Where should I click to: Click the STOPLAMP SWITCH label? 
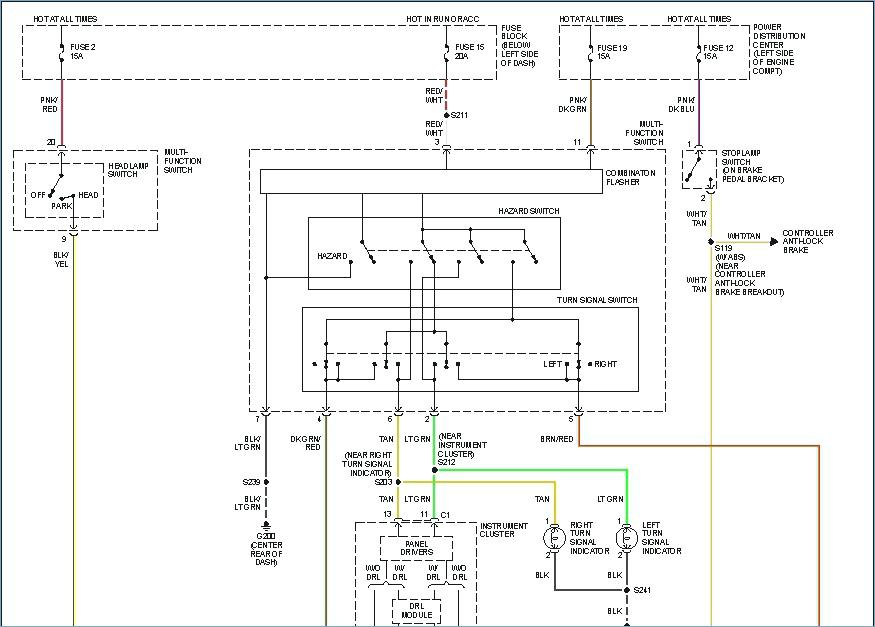pyautogui.click(x=752, y=166)
